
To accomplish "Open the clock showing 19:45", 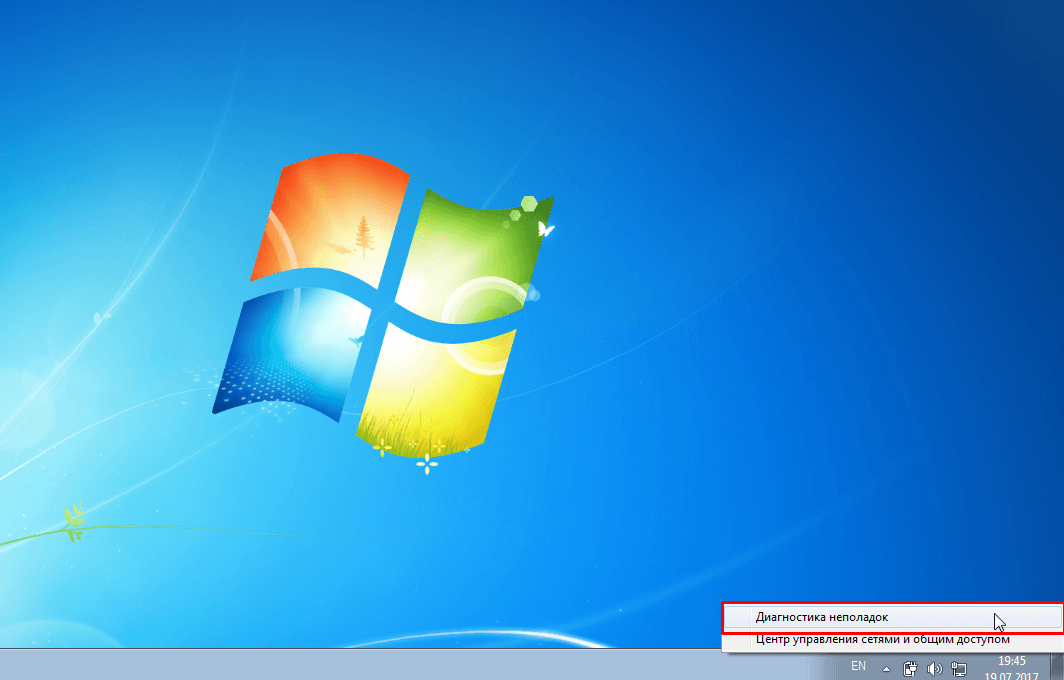I will 1012,667.
